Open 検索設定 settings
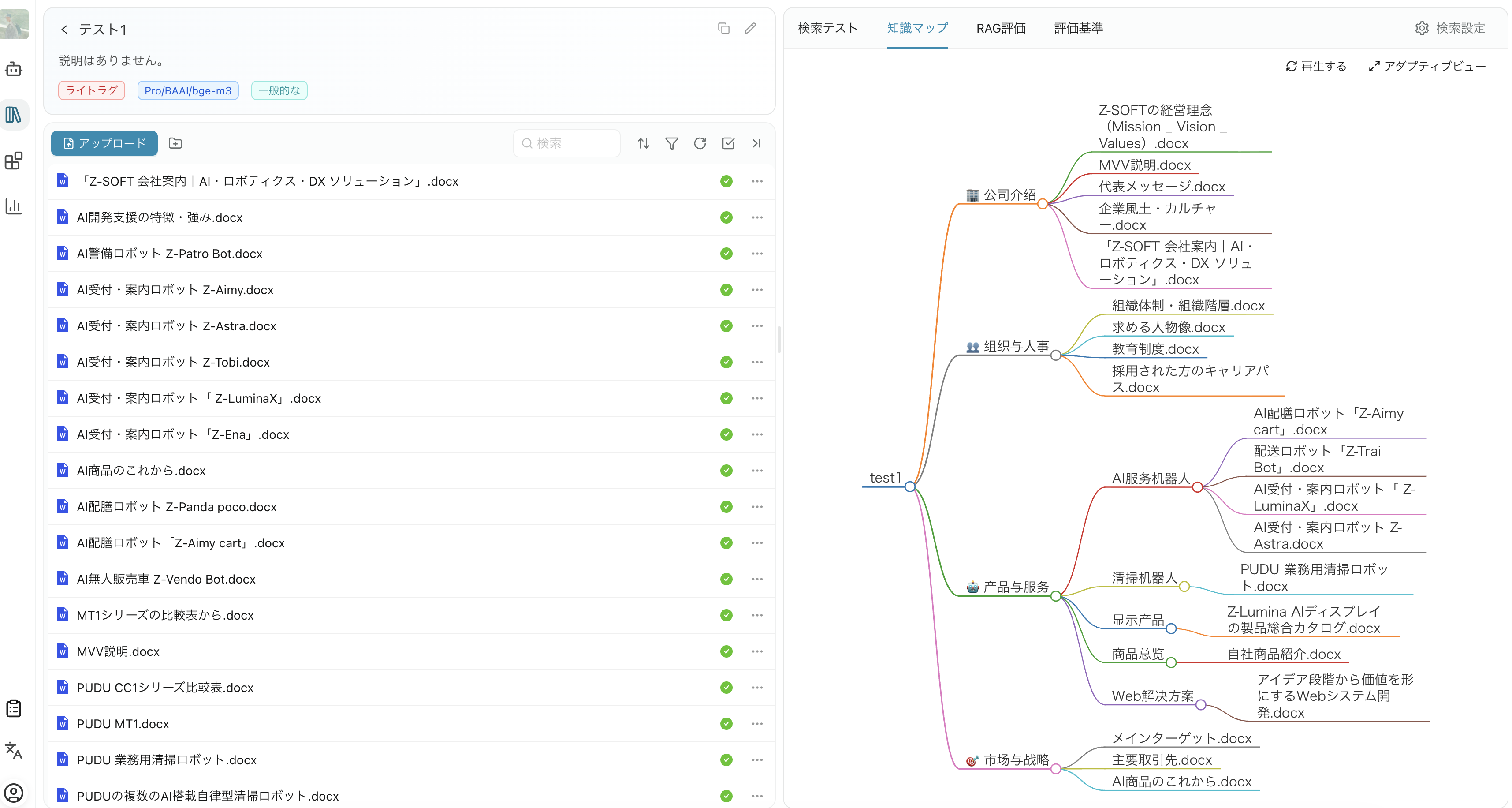 [x=1450, y=28]
